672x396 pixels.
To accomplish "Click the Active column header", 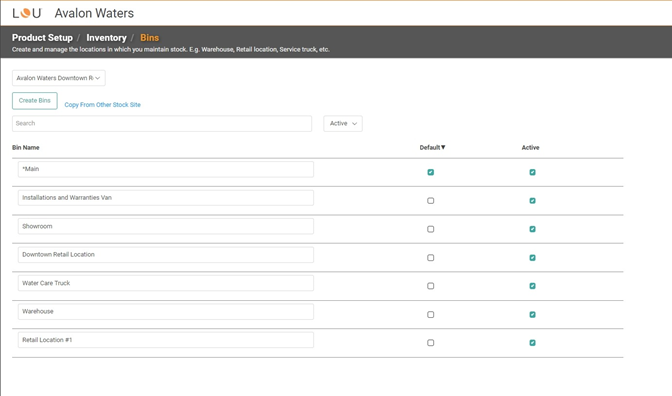I will click(x=531, y=147).
